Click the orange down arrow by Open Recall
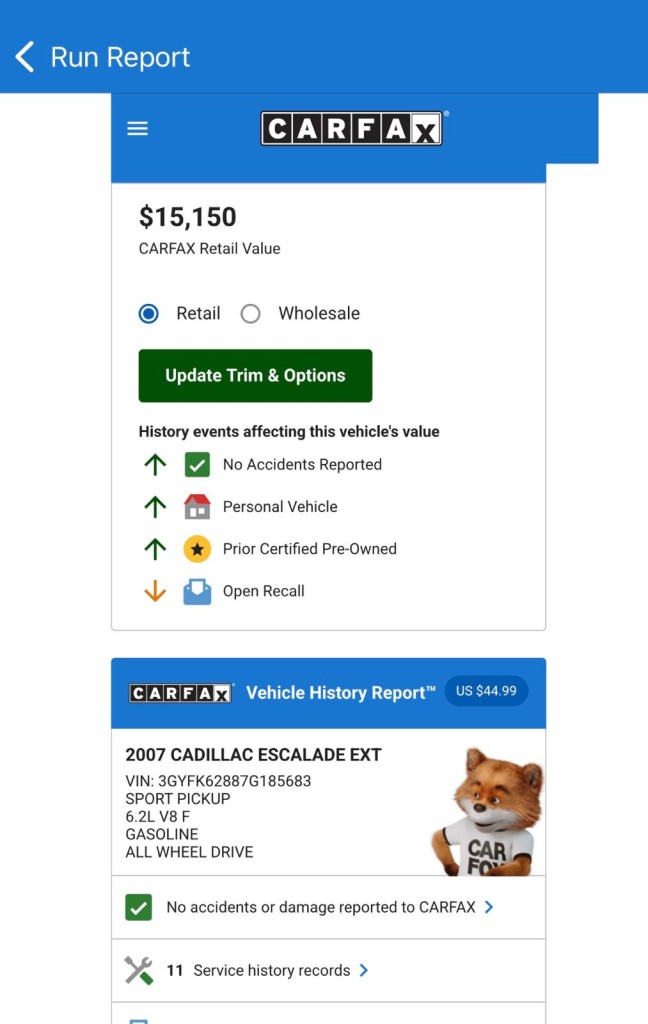This screenshot has width=648, height=1024. (155, 591)
